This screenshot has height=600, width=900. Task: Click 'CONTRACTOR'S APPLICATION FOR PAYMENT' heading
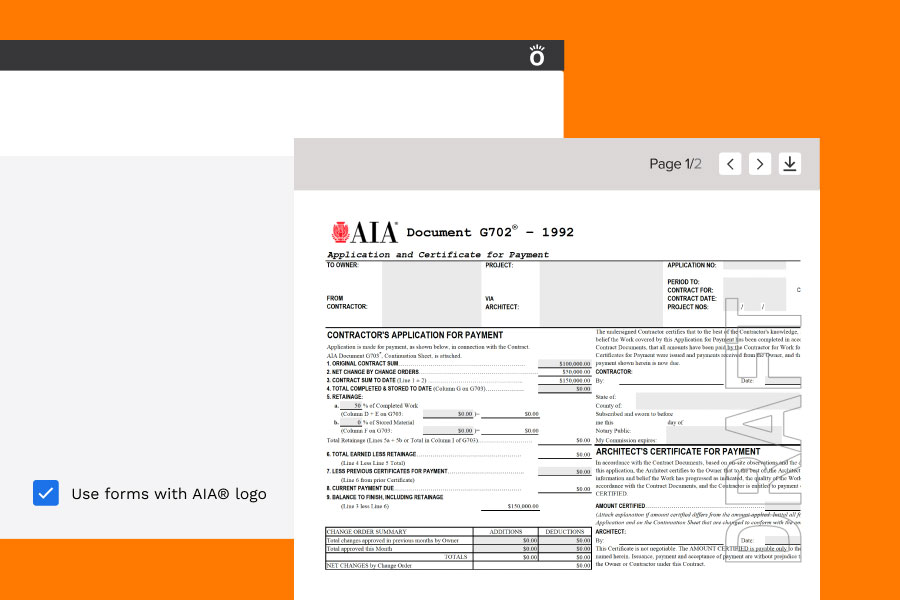click(x=415, y=335)
